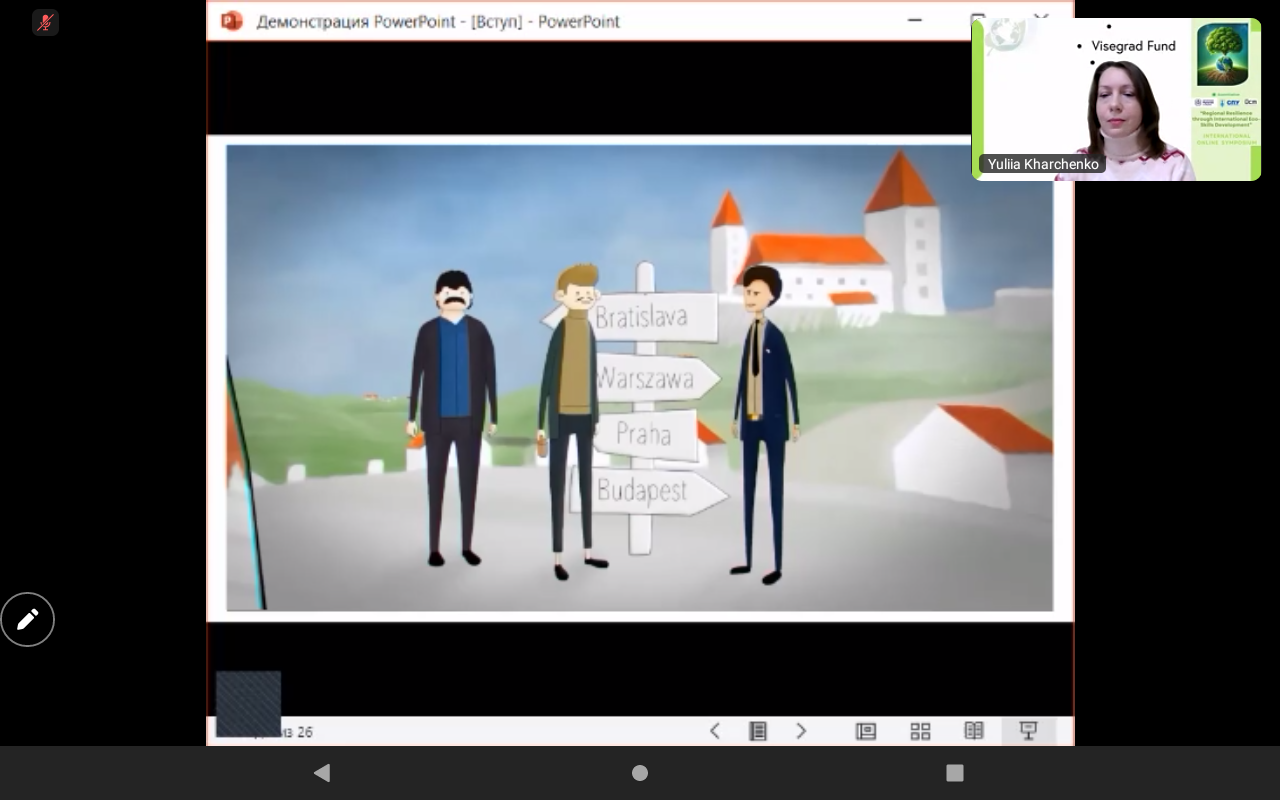
Task: Open the pencil annotation tool
Action: [x=27, y=620]
